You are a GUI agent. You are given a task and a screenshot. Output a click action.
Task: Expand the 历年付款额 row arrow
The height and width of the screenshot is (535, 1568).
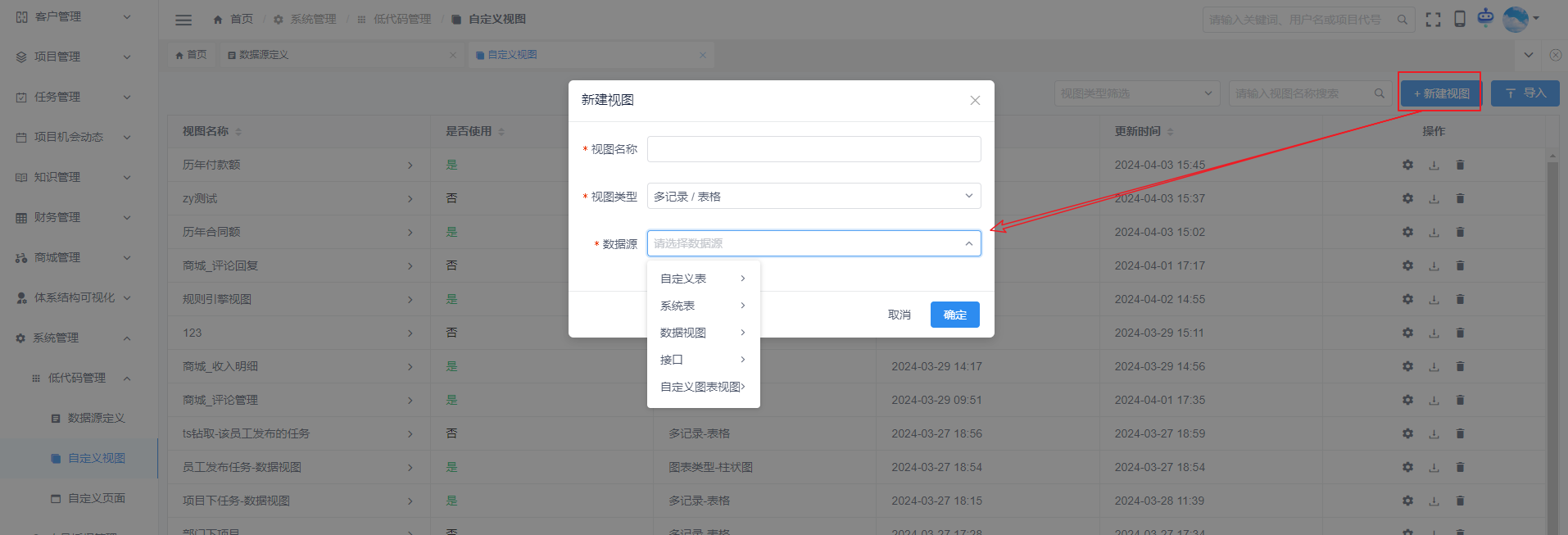pyautogui.click(x=410, y=165)
